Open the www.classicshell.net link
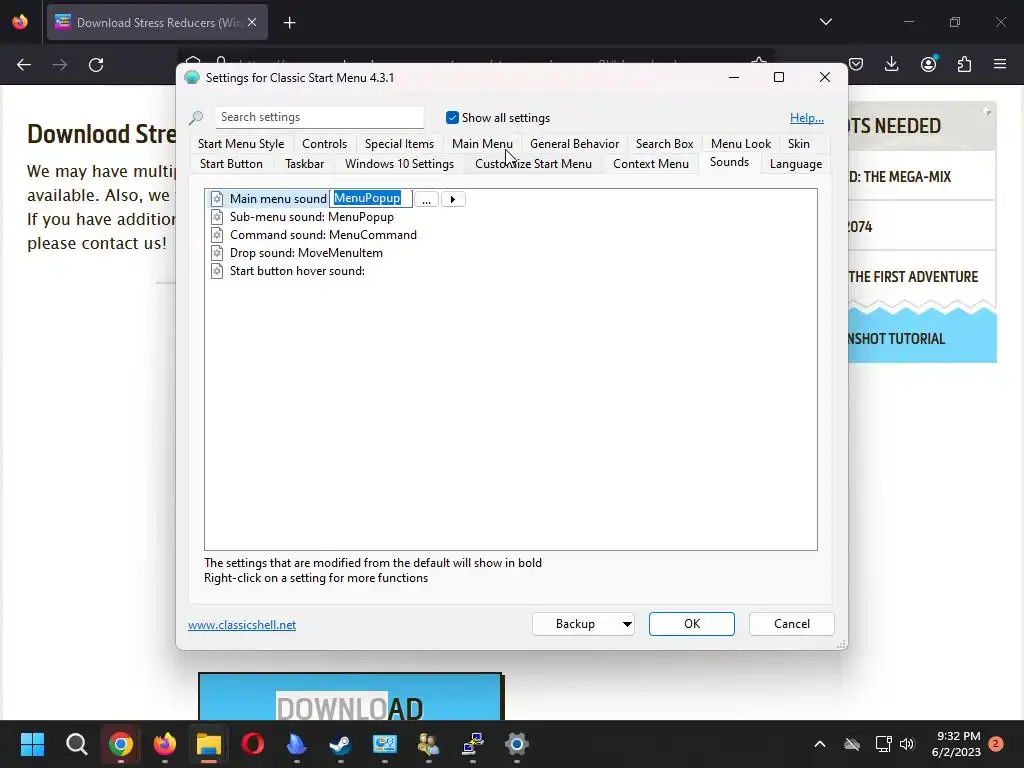This screenshot has height=768, width=1024. 242,625
